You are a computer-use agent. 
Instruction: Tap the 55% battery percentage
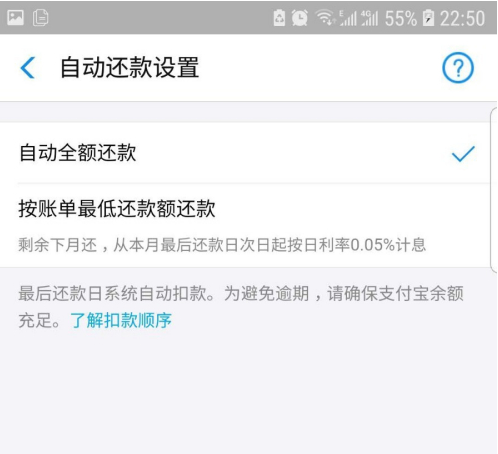(401, 18)
